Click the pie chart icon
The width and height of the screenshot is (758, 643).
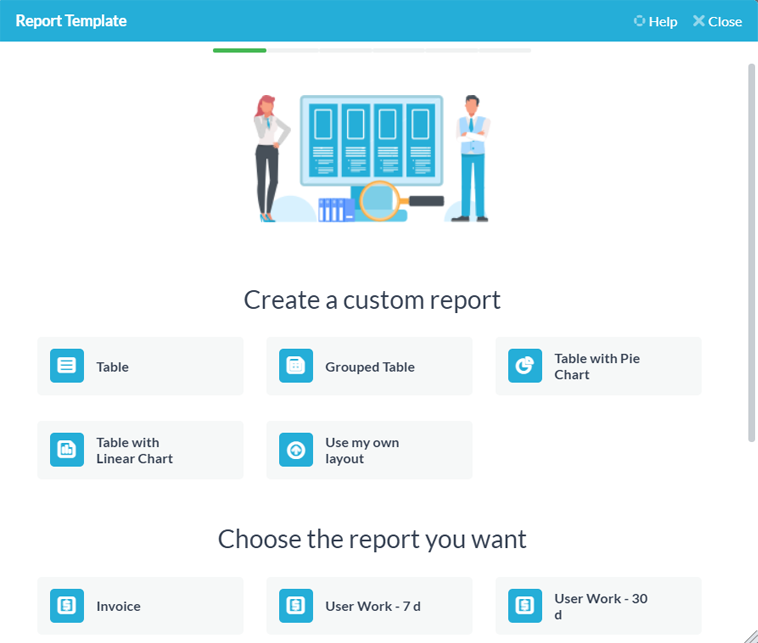[525, 366]
